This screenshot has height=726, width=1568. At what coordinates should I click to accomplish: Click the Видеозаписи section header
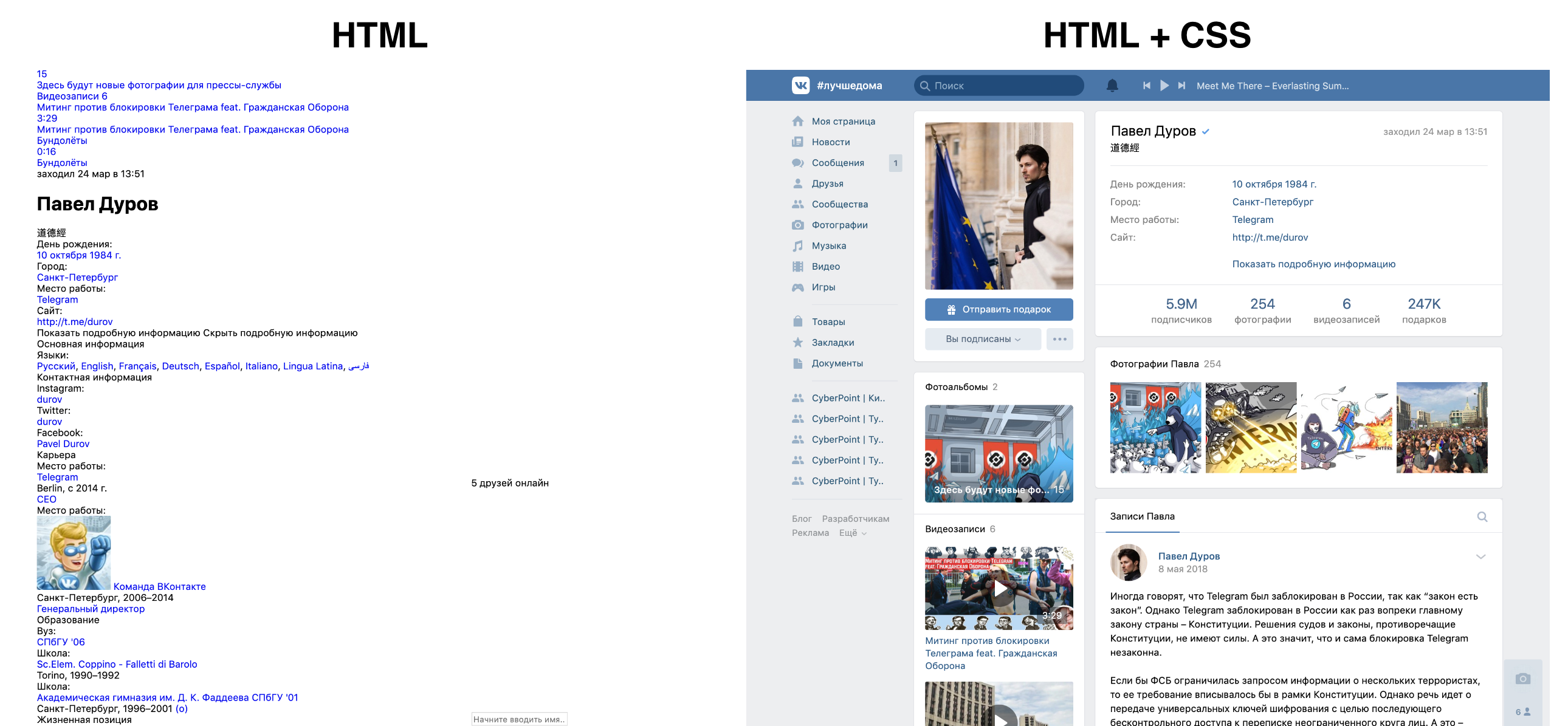[x=960, y=529]
